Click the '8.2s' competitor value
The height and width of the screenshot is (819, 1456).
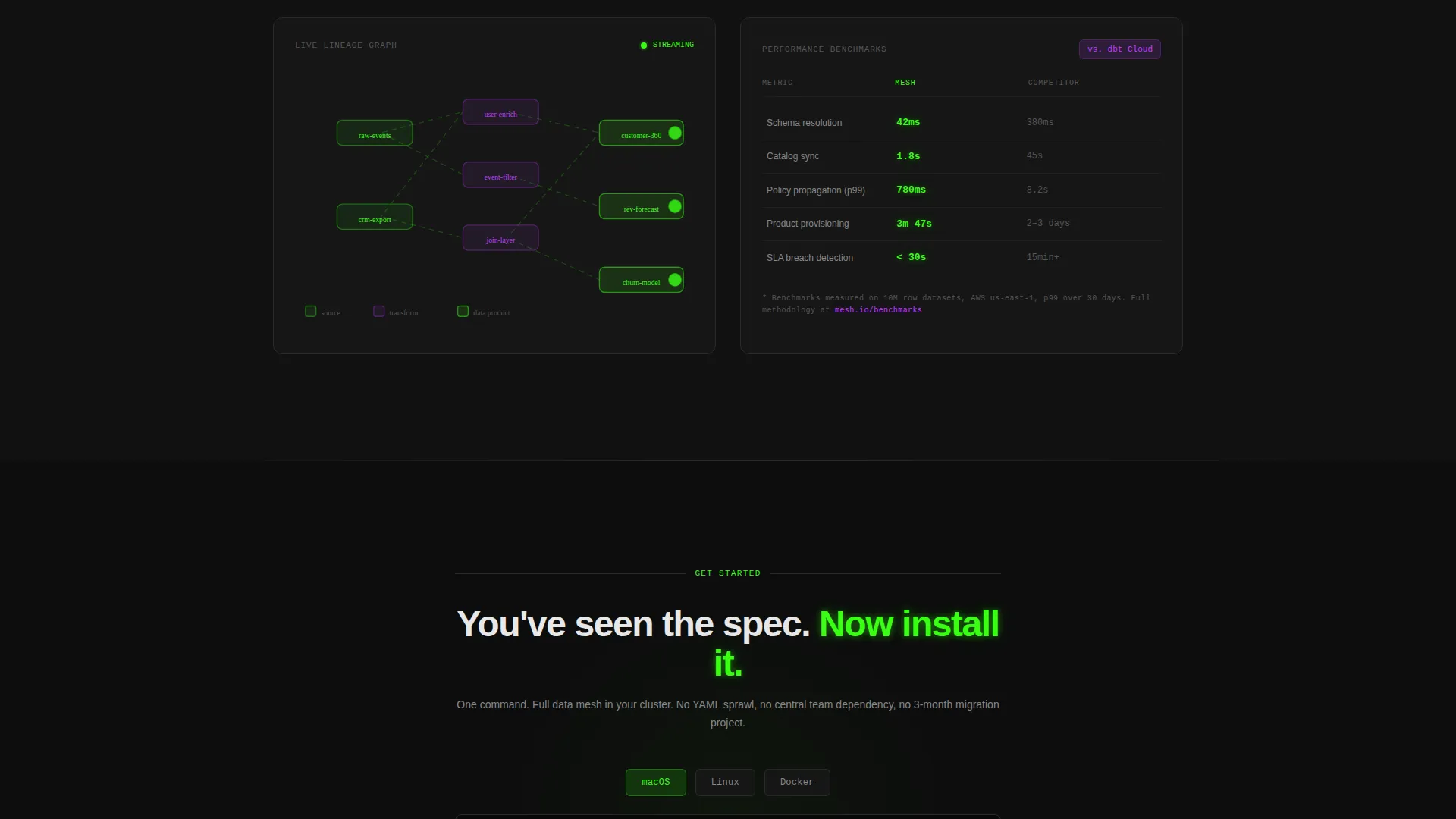tap(1037, 190)
